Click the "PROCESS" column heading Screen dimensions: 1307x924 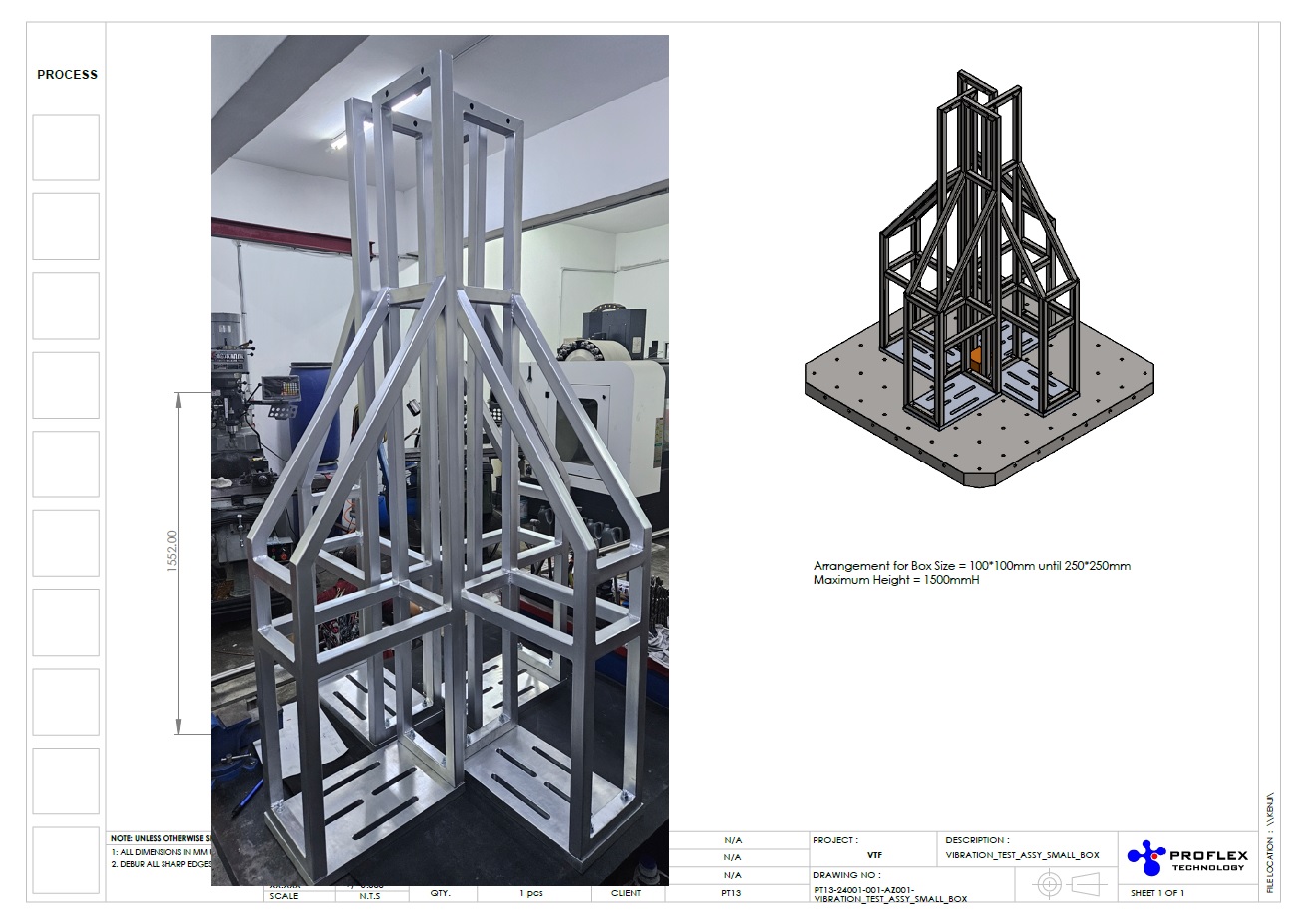(x=68, y=74)
